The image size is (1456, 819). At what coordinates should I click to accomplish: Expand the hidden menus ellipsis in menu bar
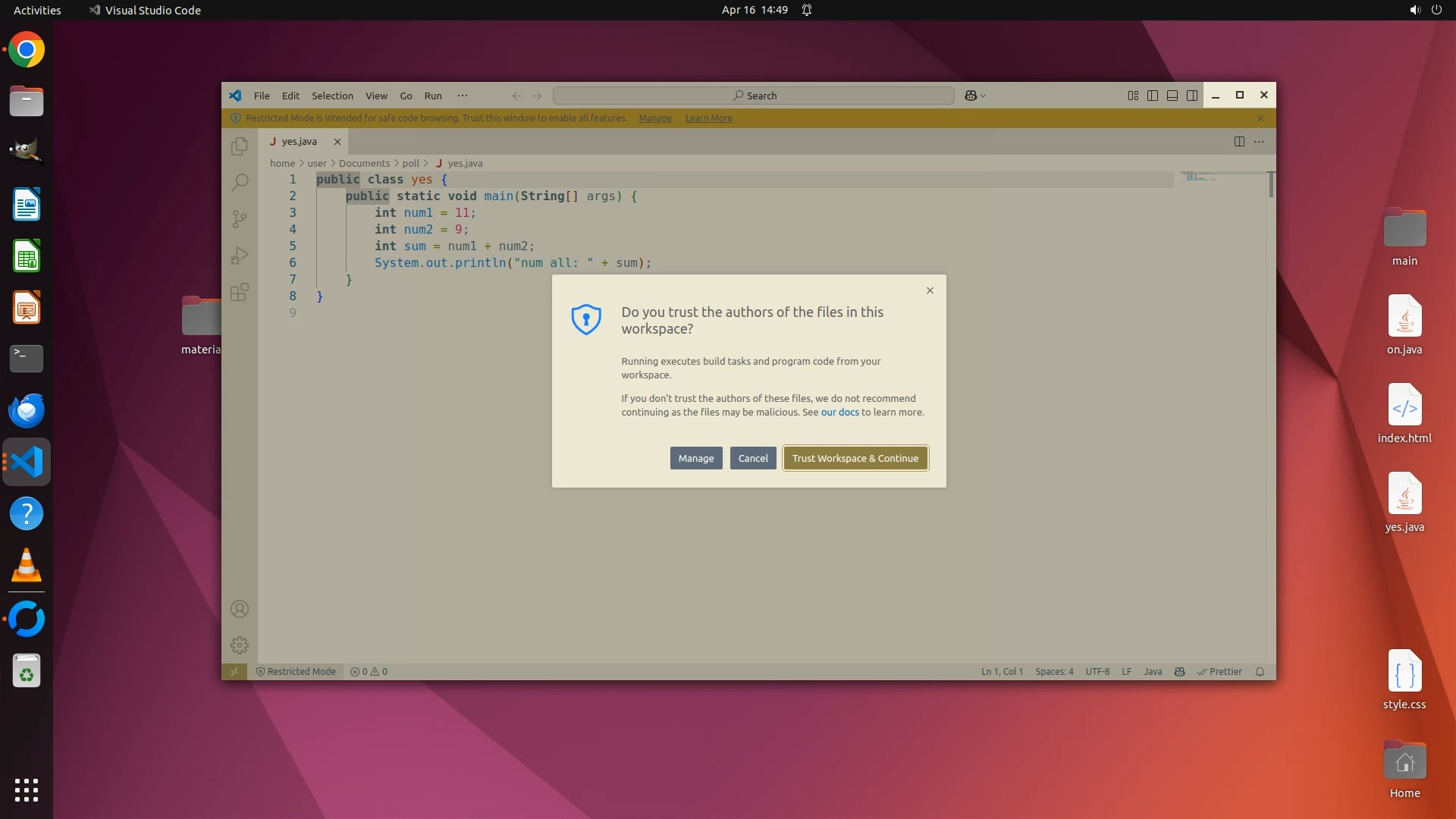point(463,96)
